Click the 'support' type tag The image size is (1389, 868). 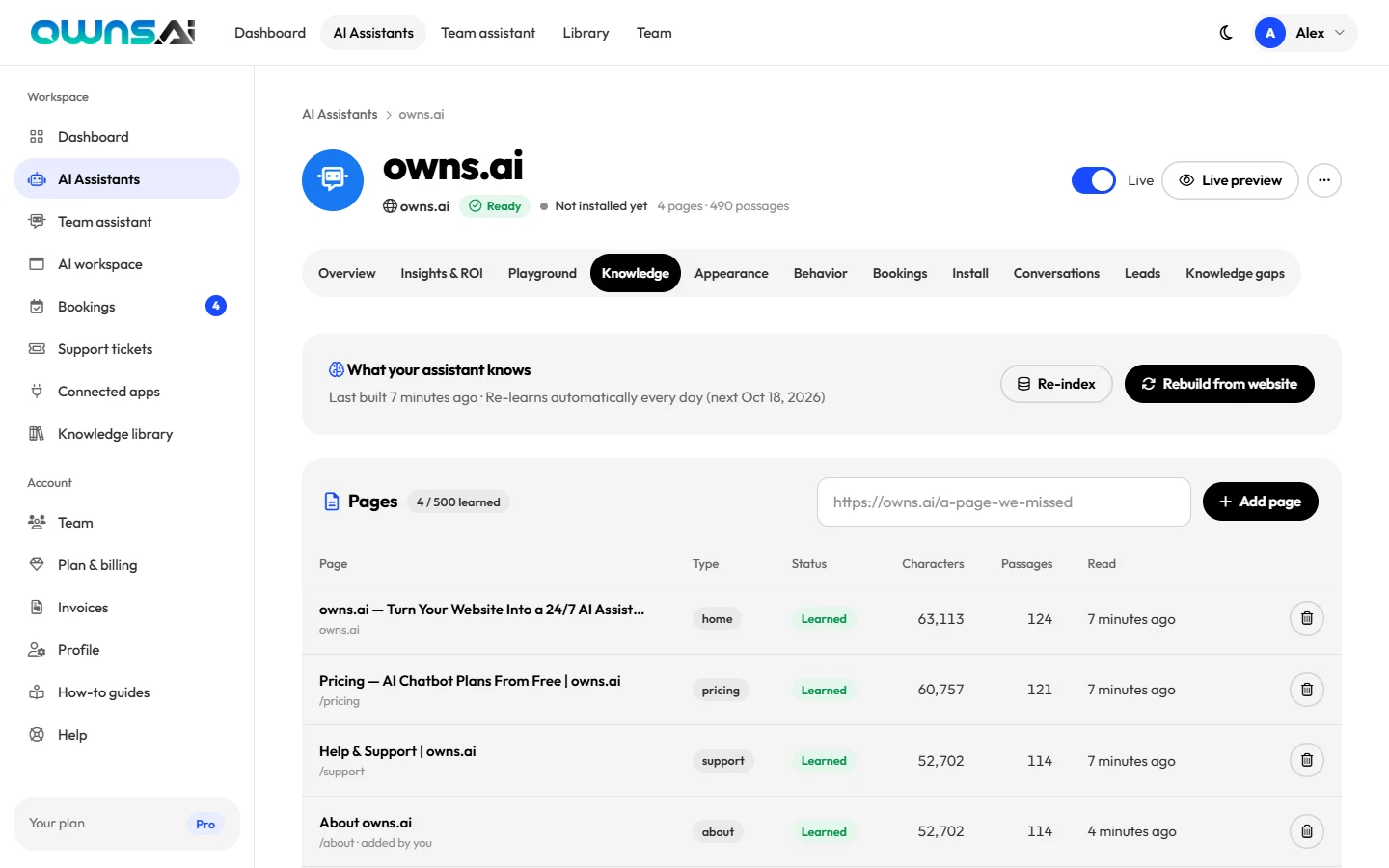(x=723, y=761)
